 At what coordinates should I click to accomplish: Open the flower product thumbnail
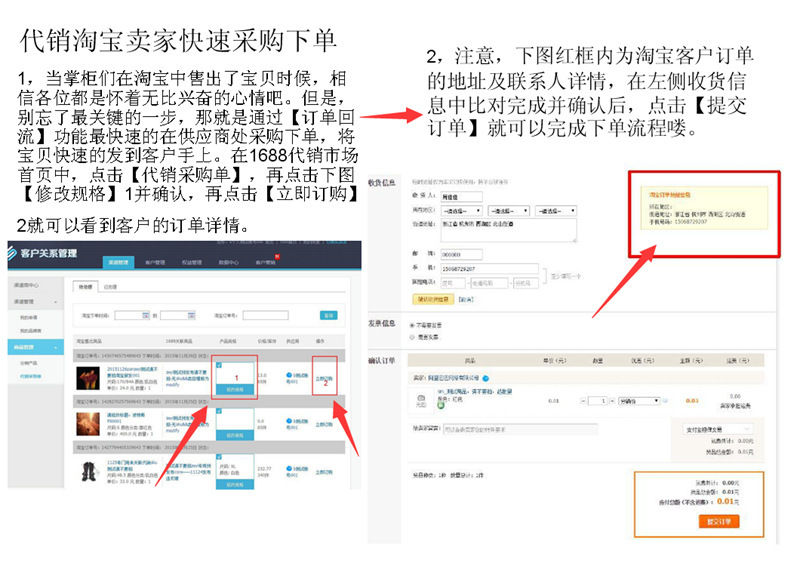point(88,378)
